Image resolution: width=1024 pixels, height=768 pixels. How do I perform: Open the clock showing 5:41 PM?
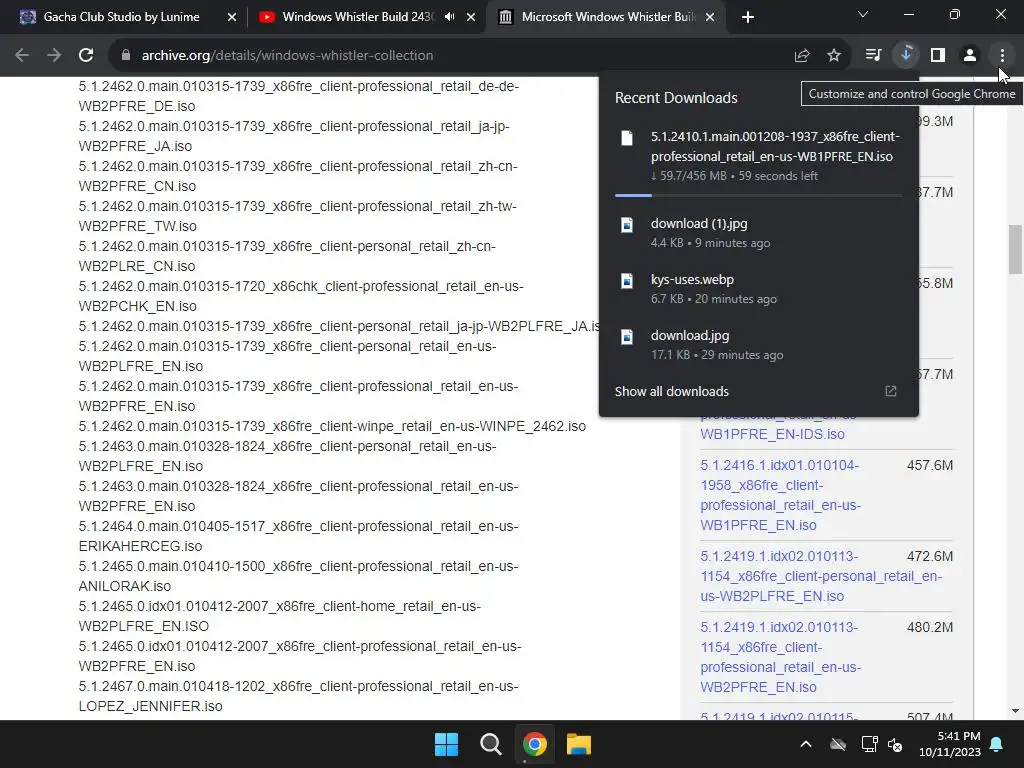pyautogui.click(x=950, y=744)
